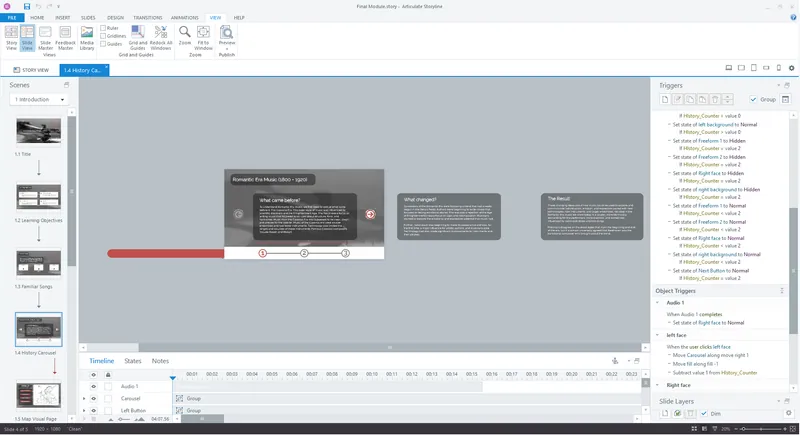Open player properties gear icon

(791, 68)
